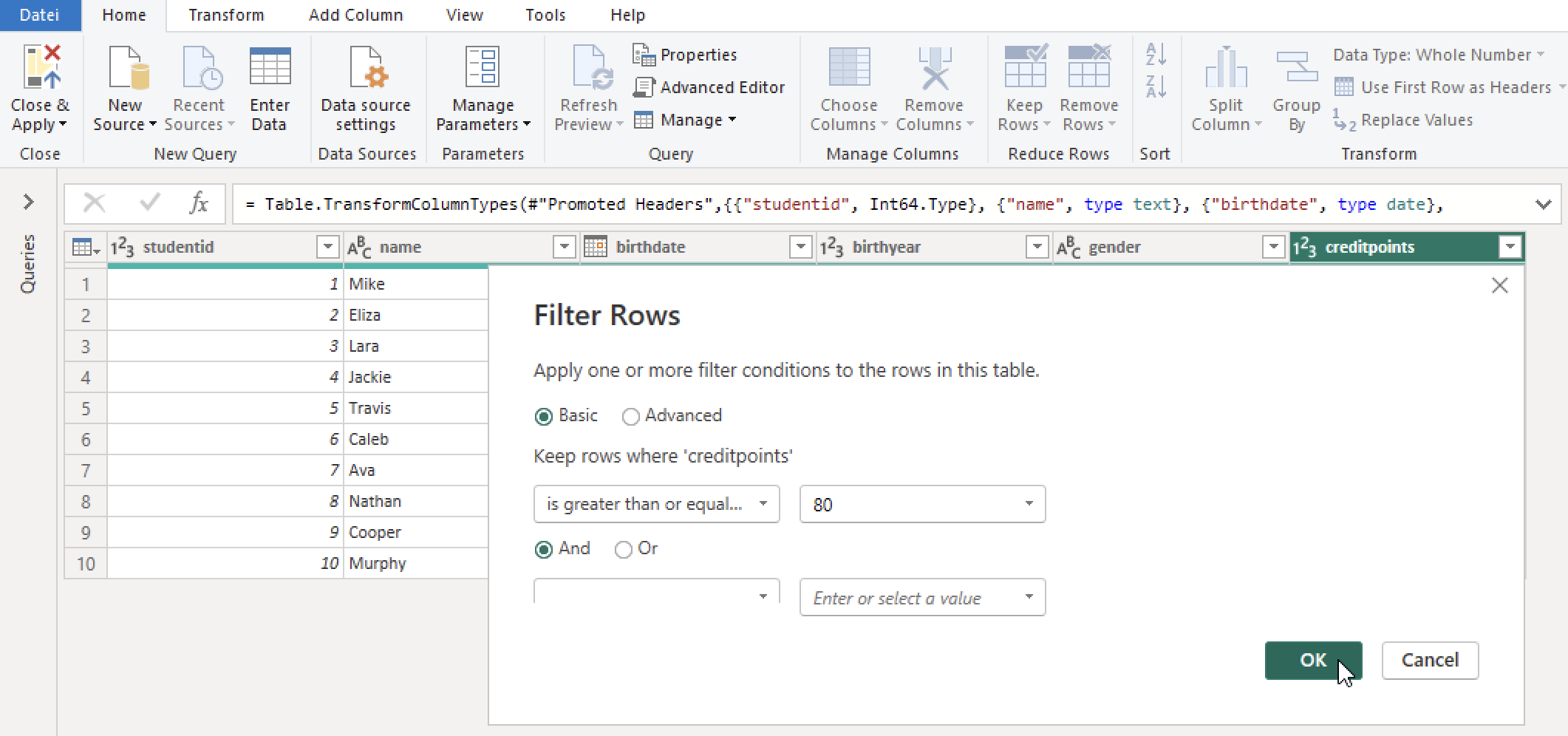Image resolution: width=1568 pixels, height=736 pixels.
Task: Click Refresh Preview
Action: pos(587,86)
